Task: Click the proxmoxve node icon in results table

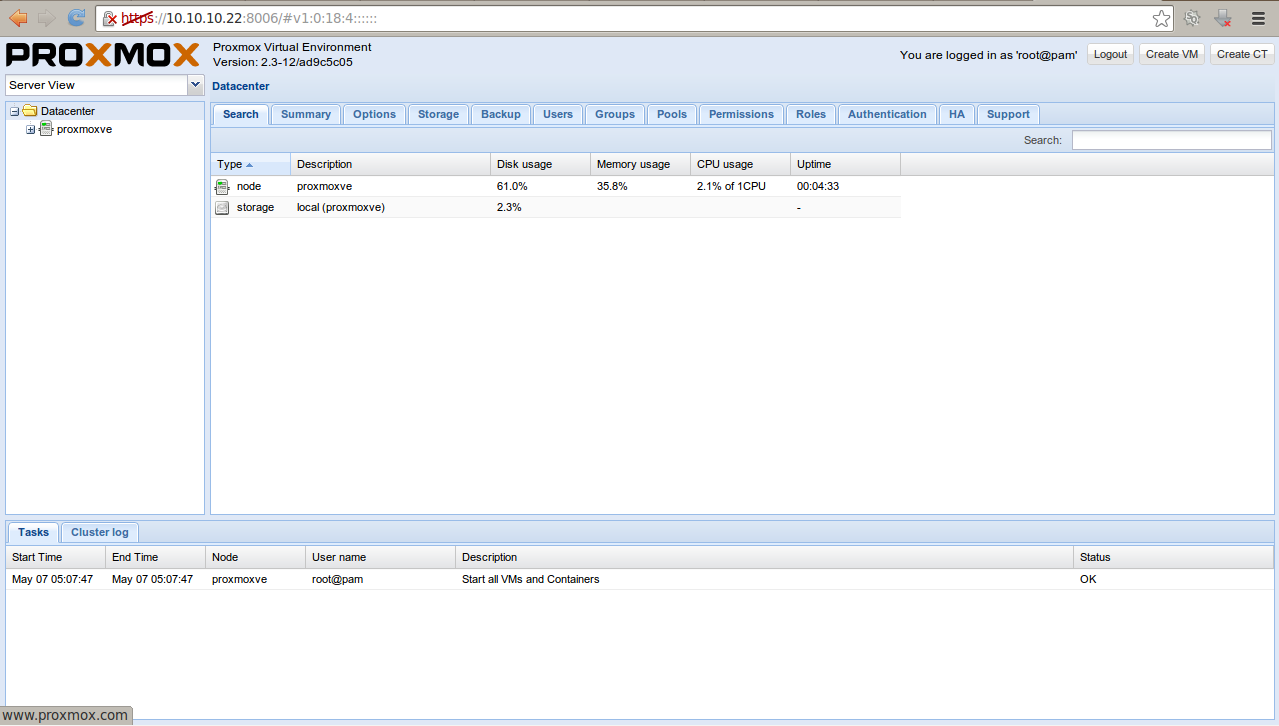Action: (221, 186)
